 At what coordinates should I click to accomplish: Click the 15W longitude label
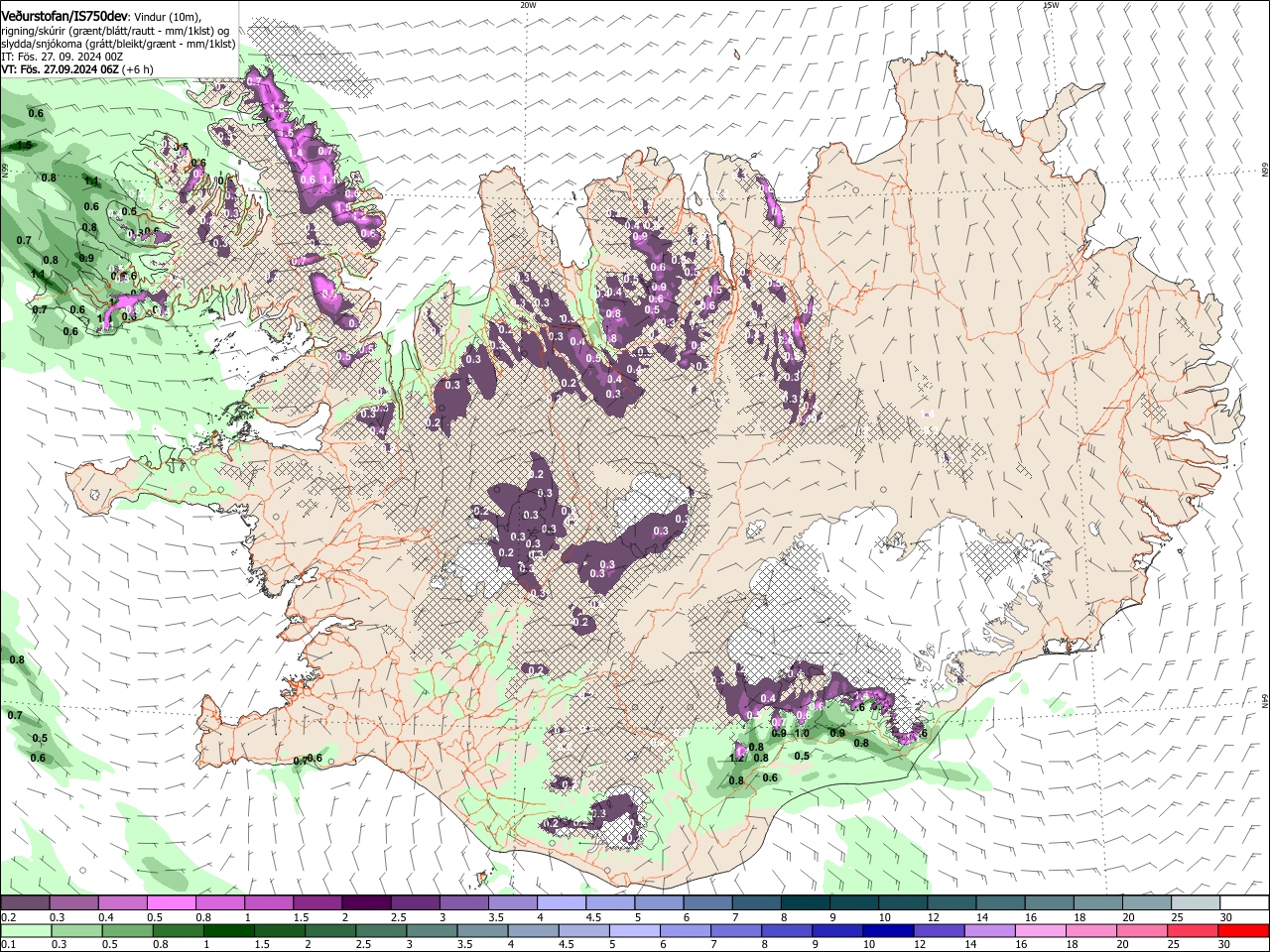[x=1051, y=5]
